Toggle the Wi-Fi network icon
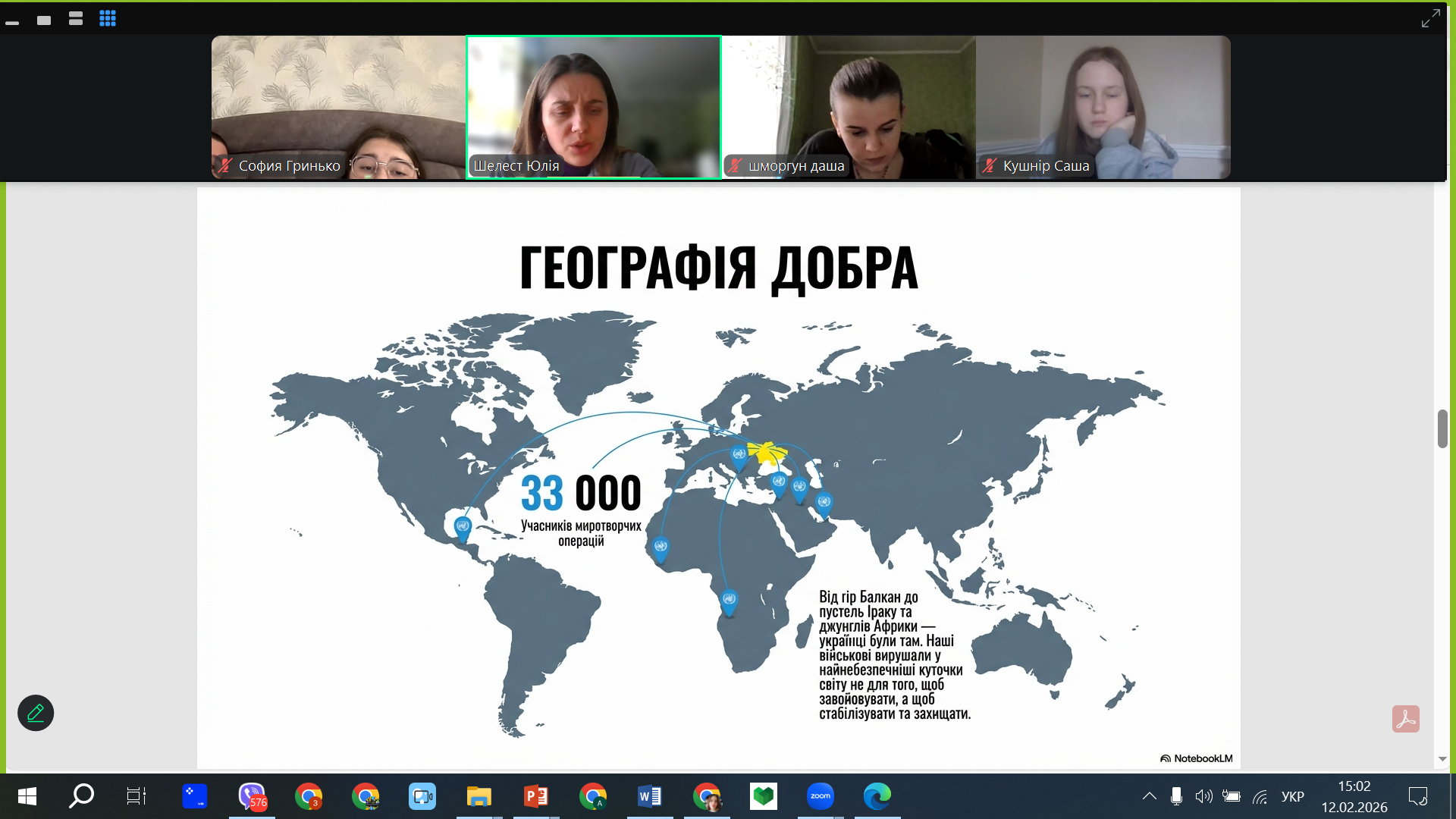Viewport: 1456px width, 819px height. [1260, 796]
